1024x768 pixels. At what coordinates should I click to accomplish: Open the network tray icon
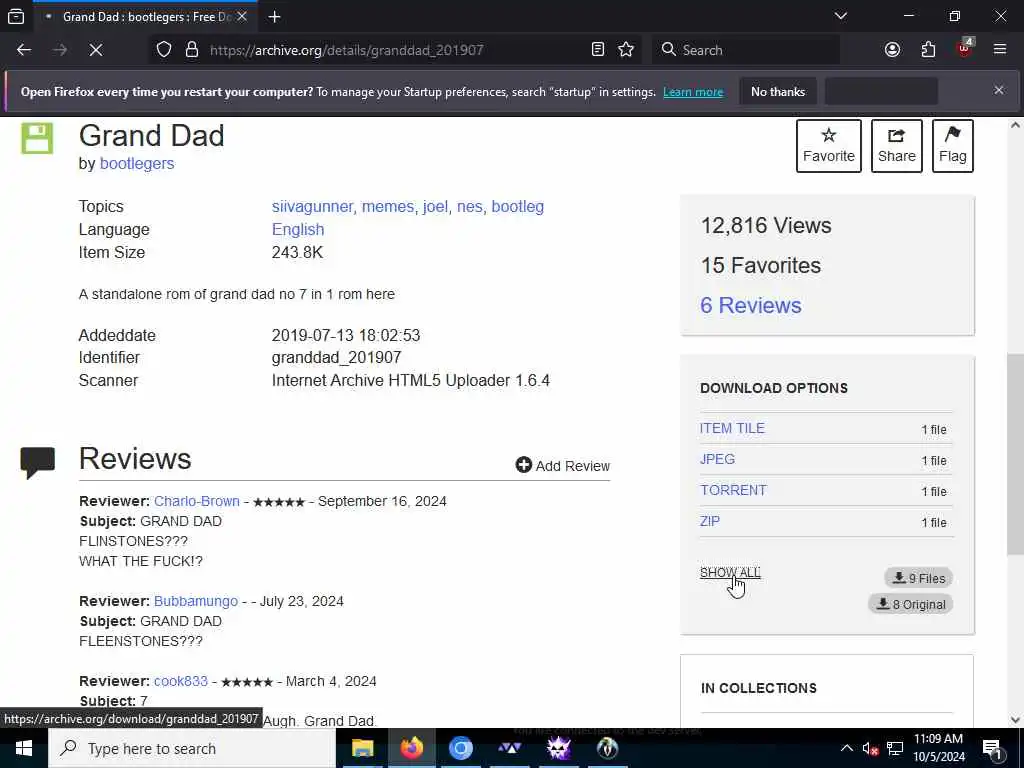[895, 748]
